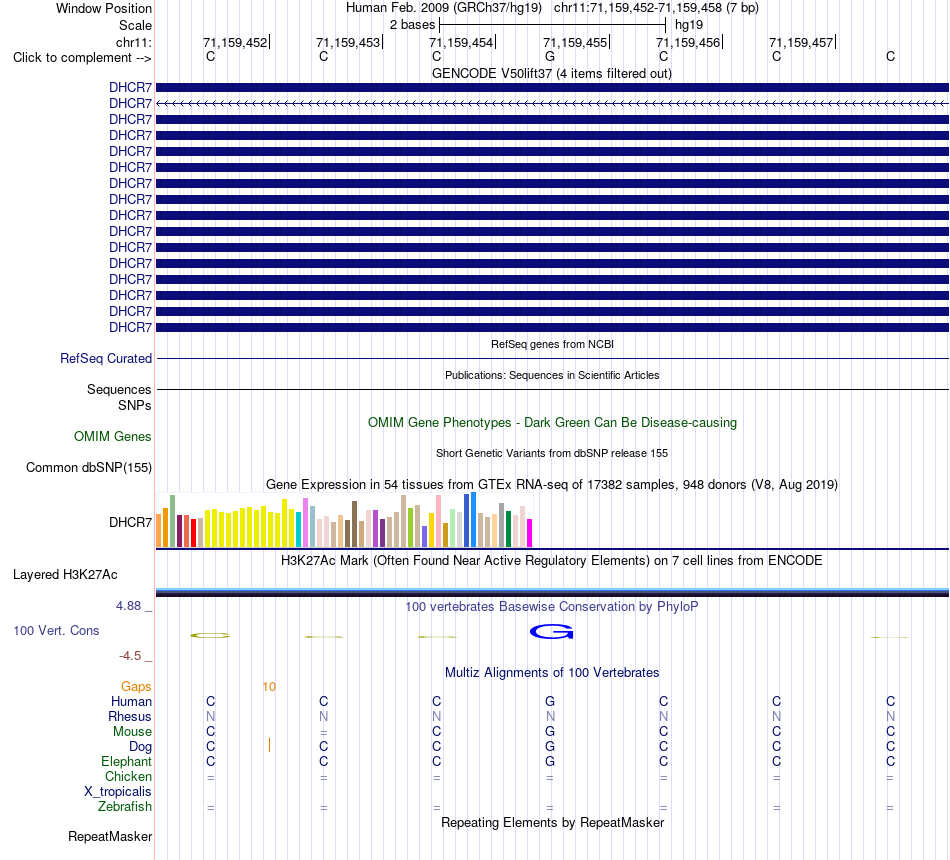Click the chr11: ruler label
Screen dimensions: 950x860
133,42
